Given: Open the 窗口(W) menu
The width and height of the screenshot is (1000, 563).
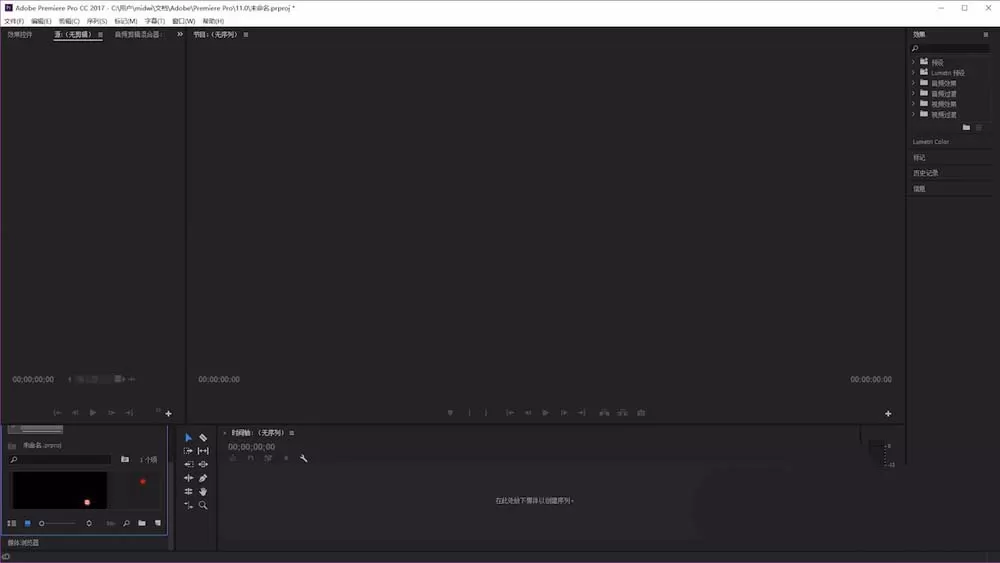Looking at the screenshot, I should pyautogui.click(x=184, y=21).
